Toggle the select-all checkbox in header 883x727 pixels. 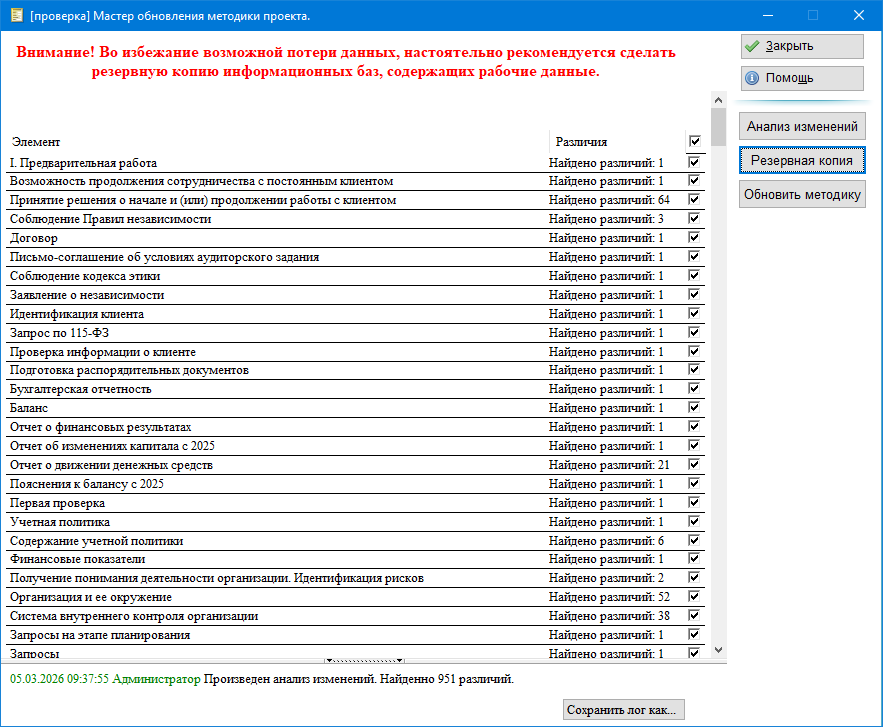click(695, 142)
